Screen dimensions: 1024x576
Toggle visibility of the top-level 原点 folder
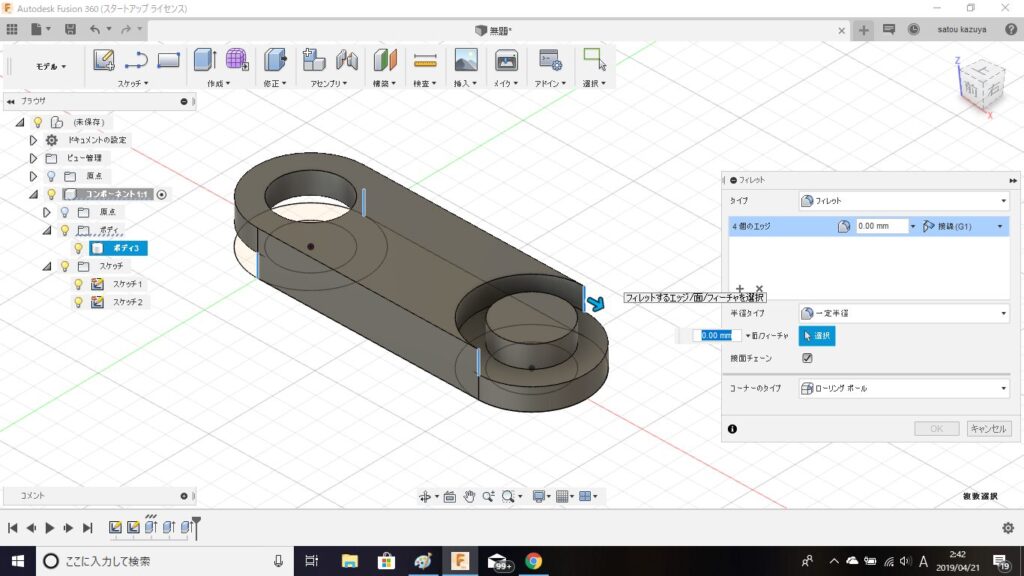[x=51, y=176]
